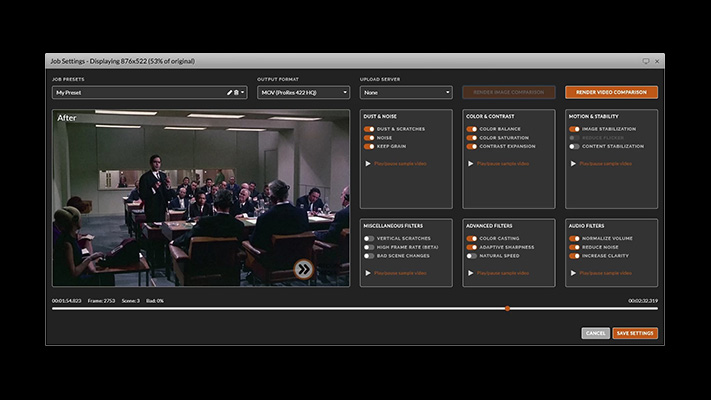Open the Advanced Filters Play/pause sample video link
The image size is (711, 400).
point(503,273)
